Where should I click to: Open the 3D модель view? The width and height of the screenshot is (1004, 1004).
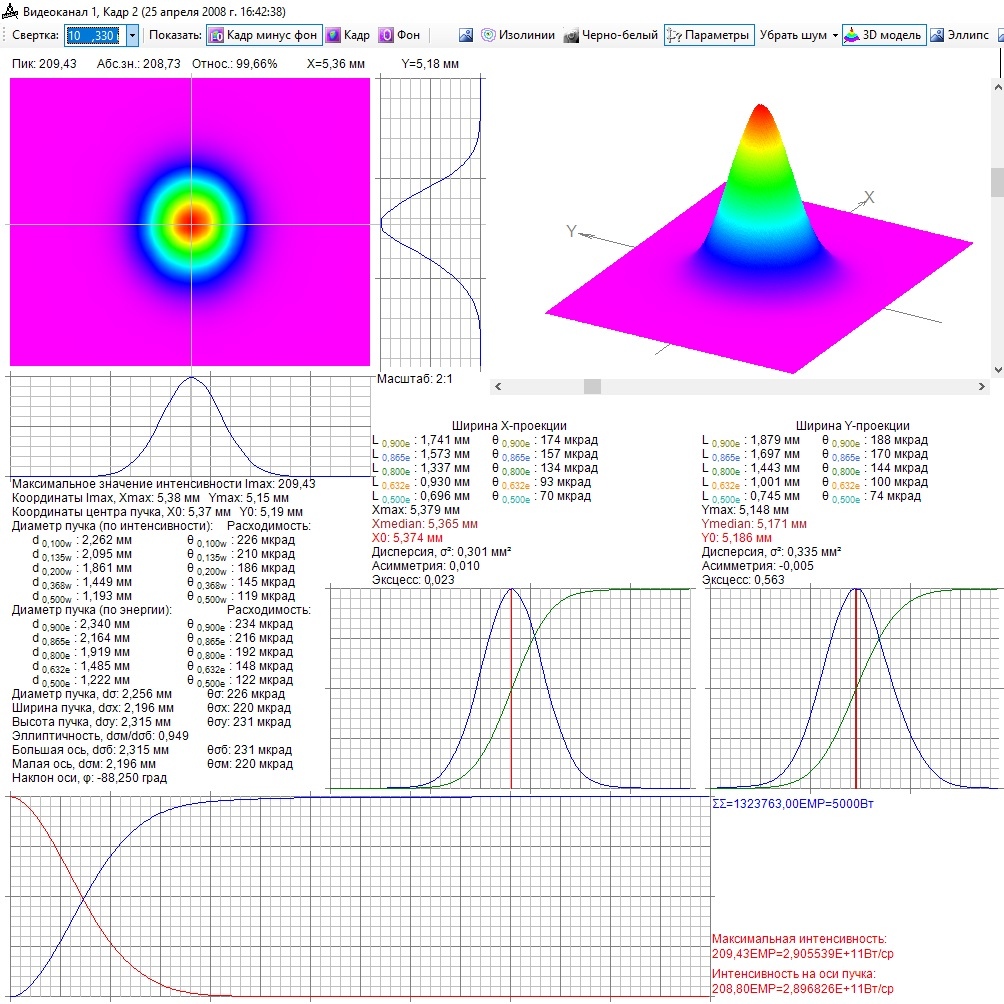coord(884,35)
